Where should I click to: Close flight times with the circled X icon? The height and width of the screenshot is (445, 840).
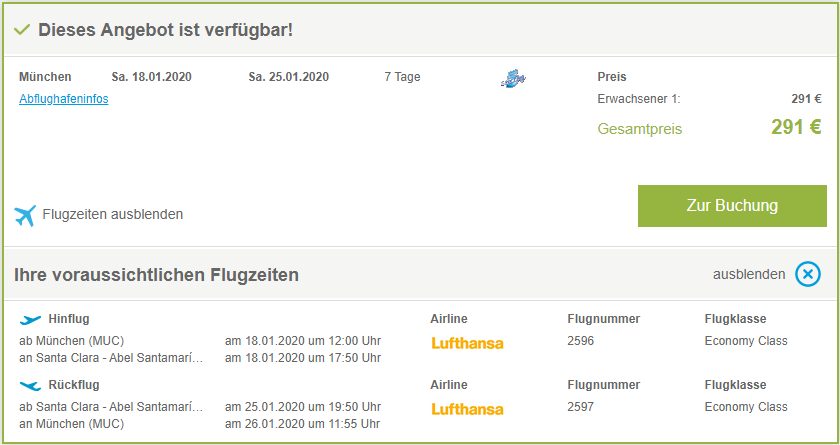808,274
